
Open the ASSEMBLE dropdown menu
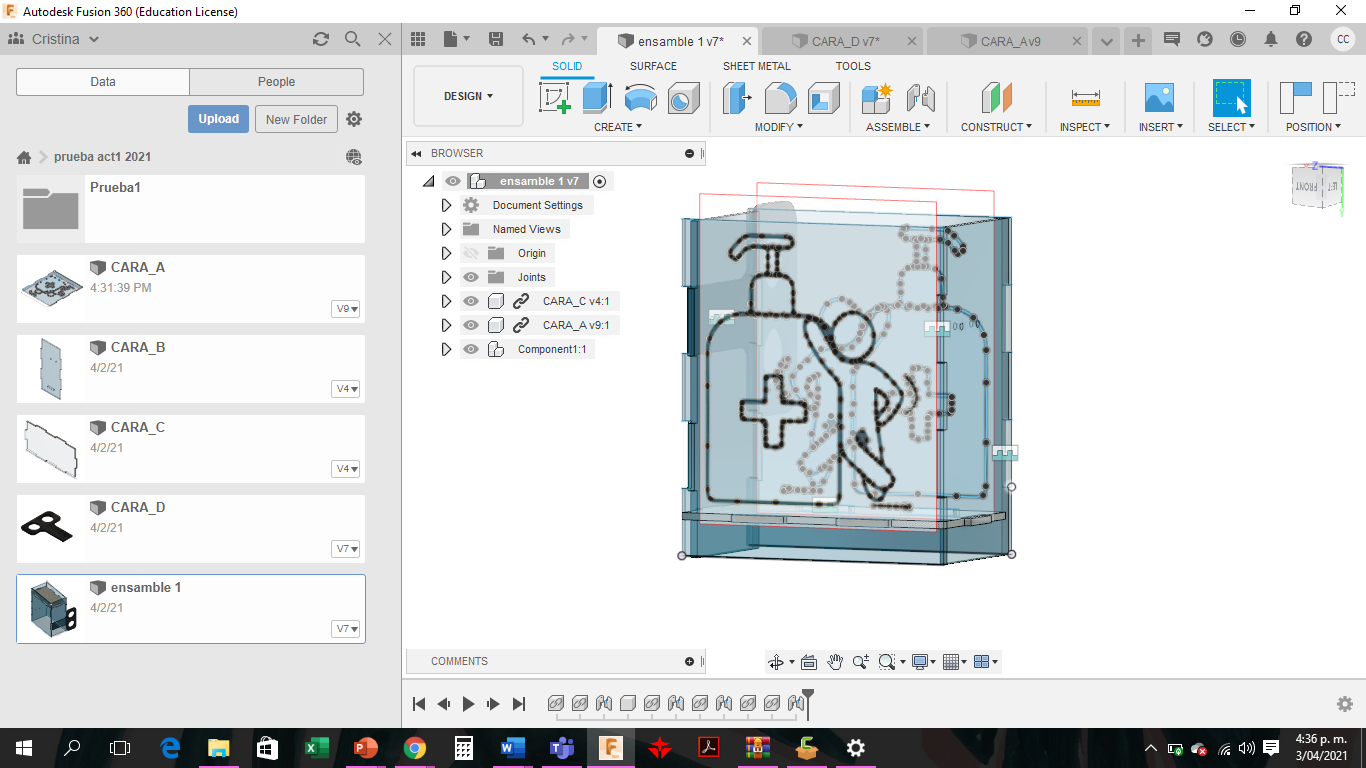point(898,127)
